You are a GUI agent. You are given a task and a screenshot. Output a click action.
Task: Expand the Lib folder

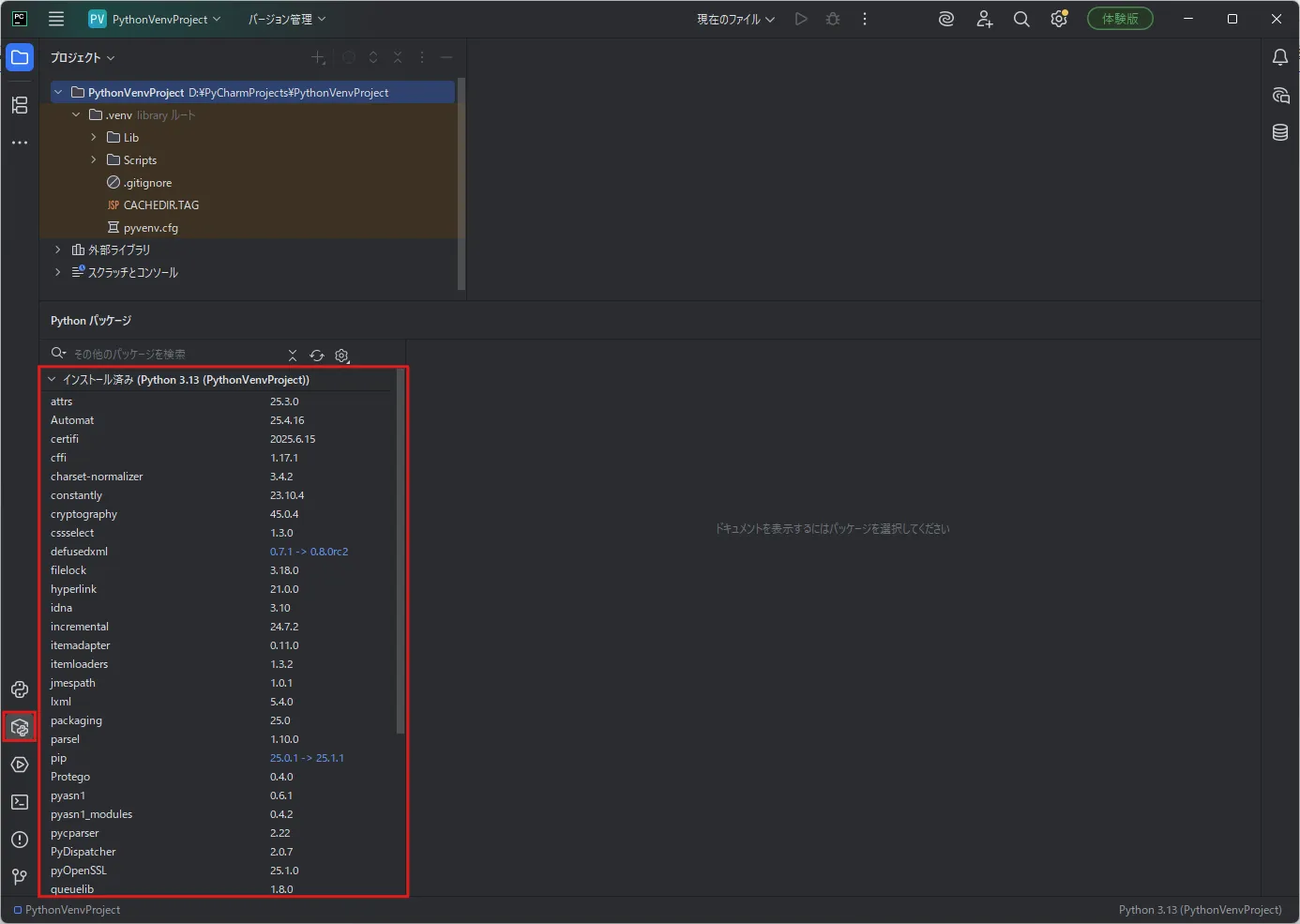pyautogui.click(x=94, y=137)
